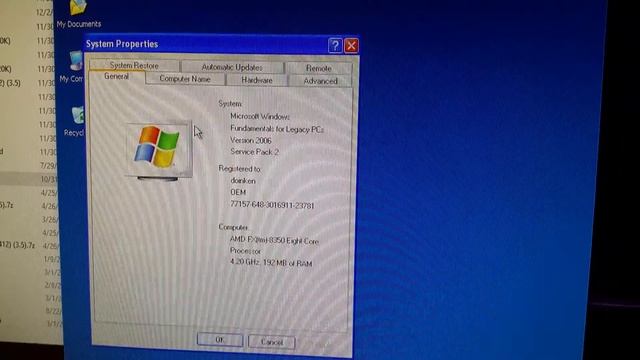Select the Recycle Bin desktop icon

click(x=74, y=122)
